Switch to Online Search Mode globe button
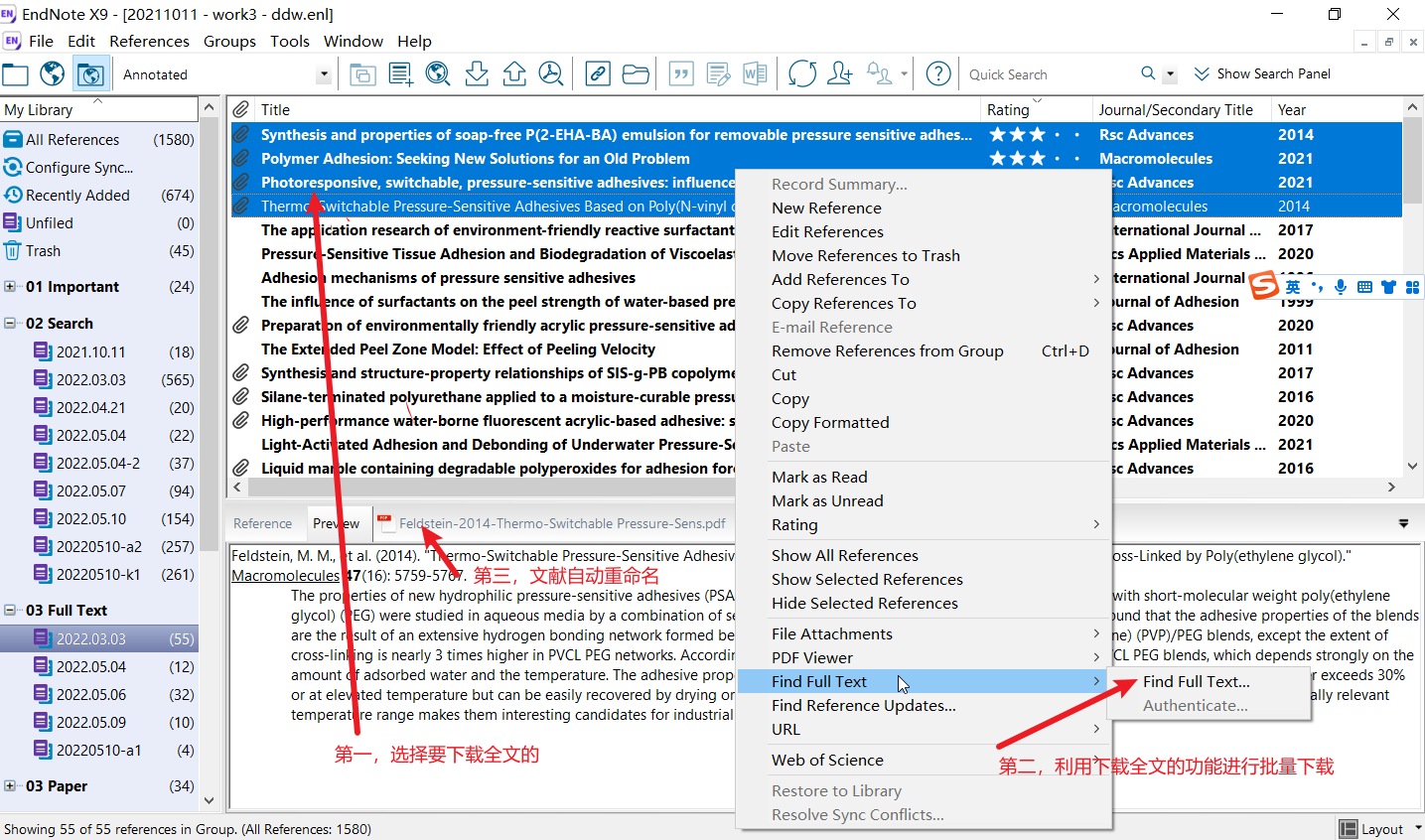1425x840 pixels. [x=53, y=74]
